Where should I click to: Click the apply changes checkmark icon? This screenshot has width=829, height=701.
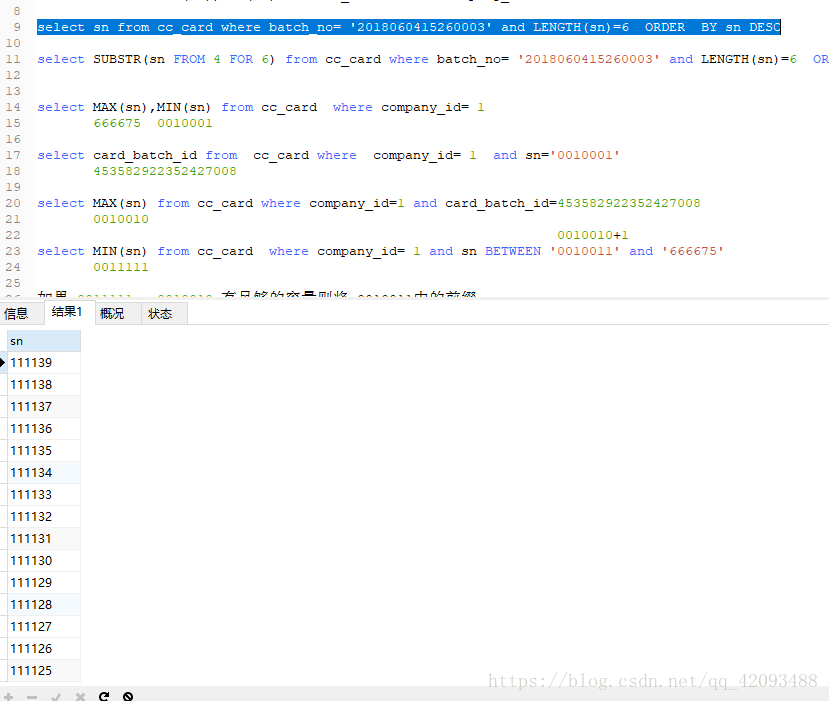(x=56, y=697)
